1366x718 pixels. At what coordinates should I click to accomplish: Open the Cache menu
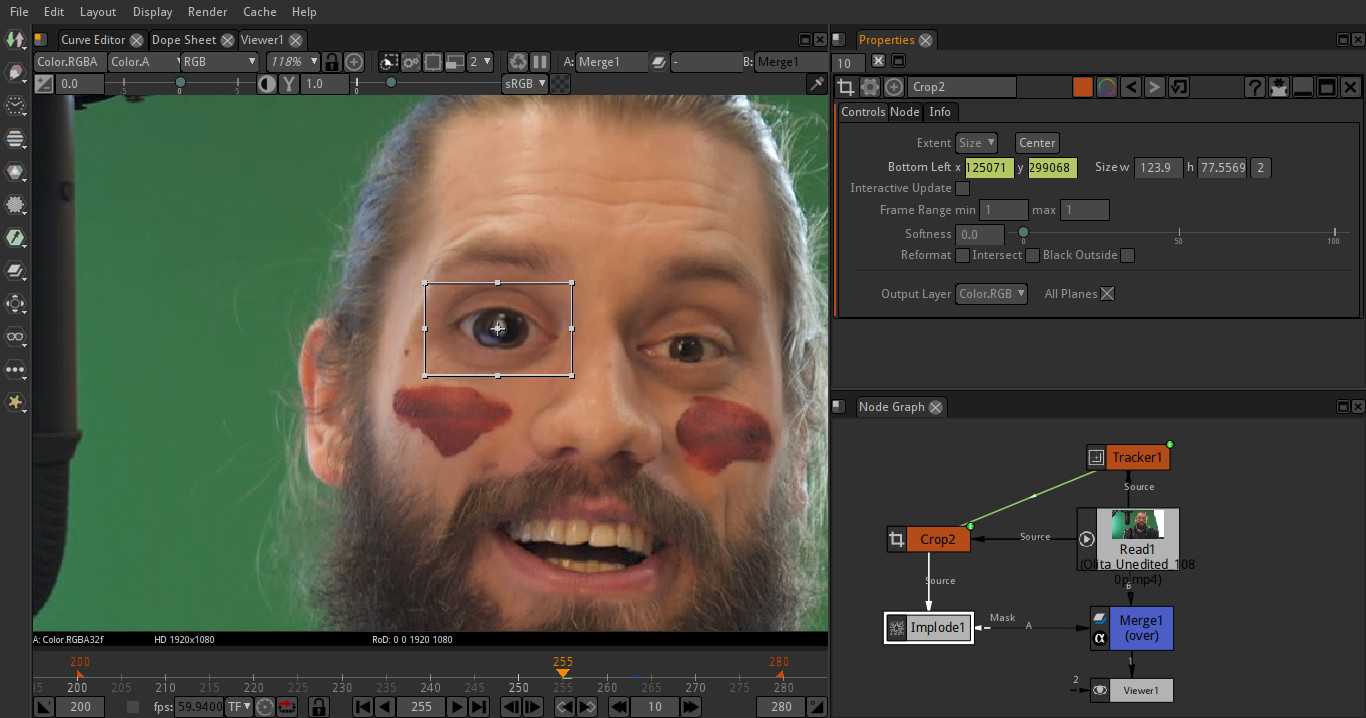point(260,12)
